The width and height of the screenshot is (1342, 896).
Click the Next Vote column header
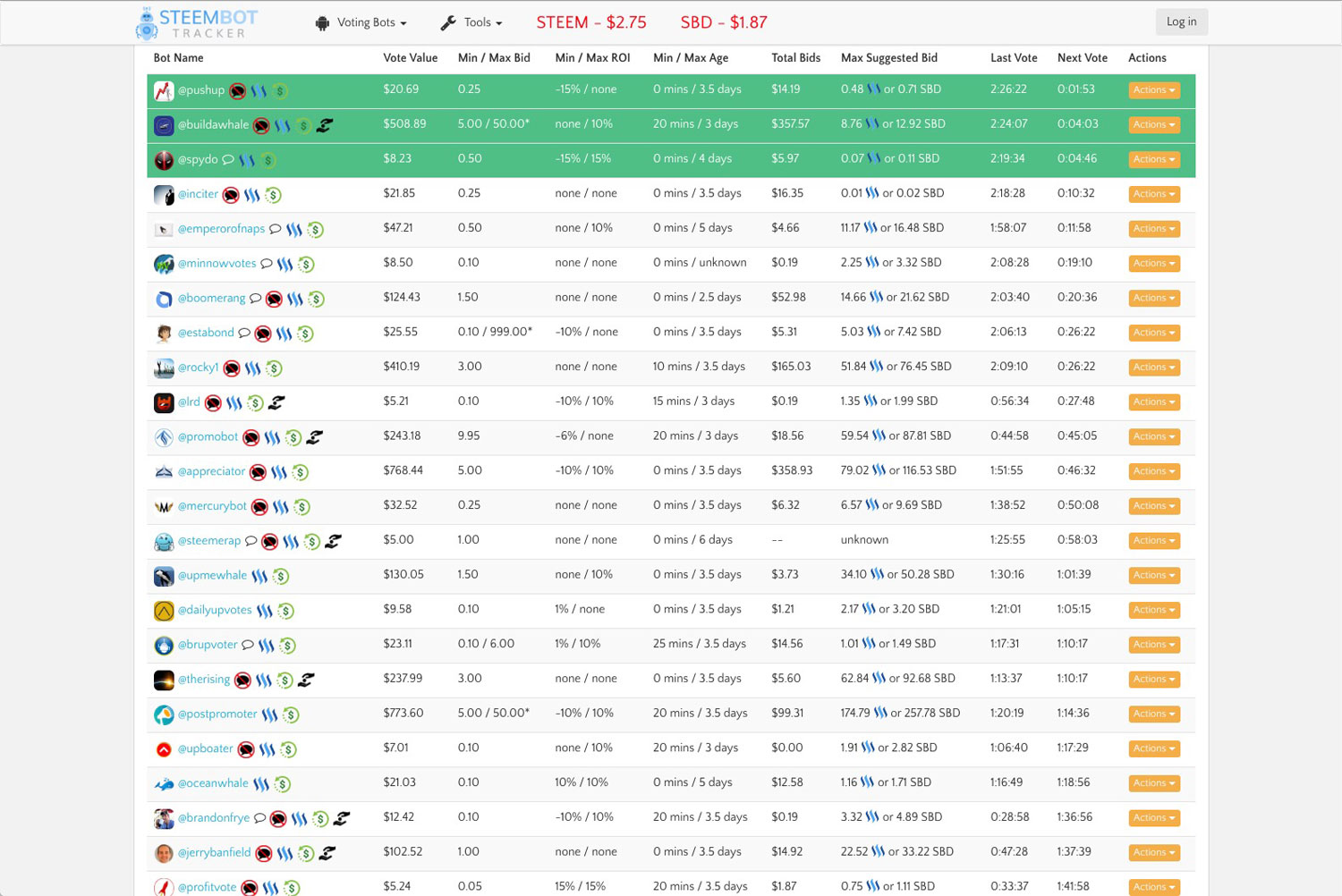(1083, 58)
